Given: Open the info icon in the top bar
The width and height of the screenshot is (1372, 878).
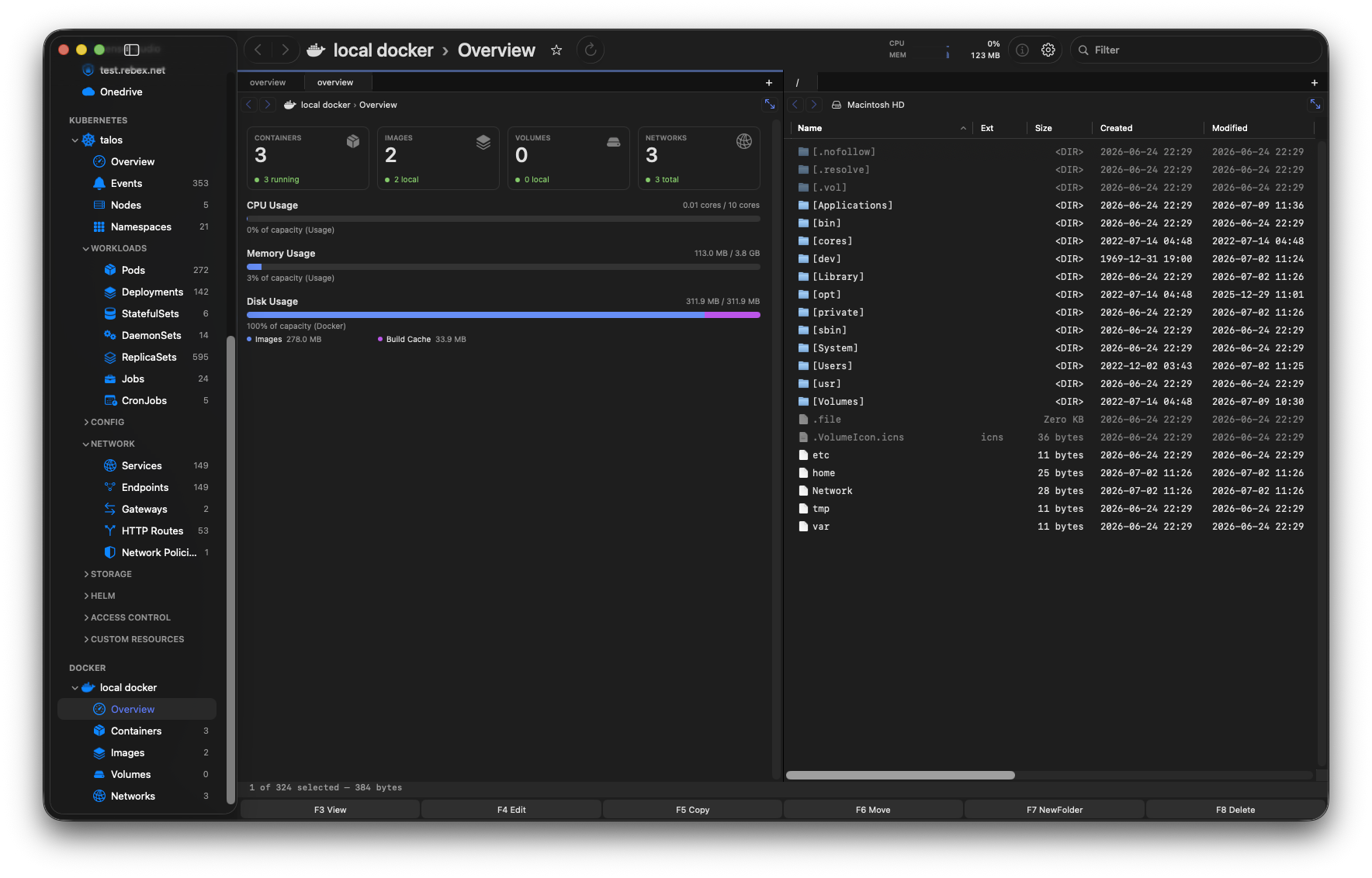Looking at the screenshot, I should pyautogui.click(x=1023, y=50).
